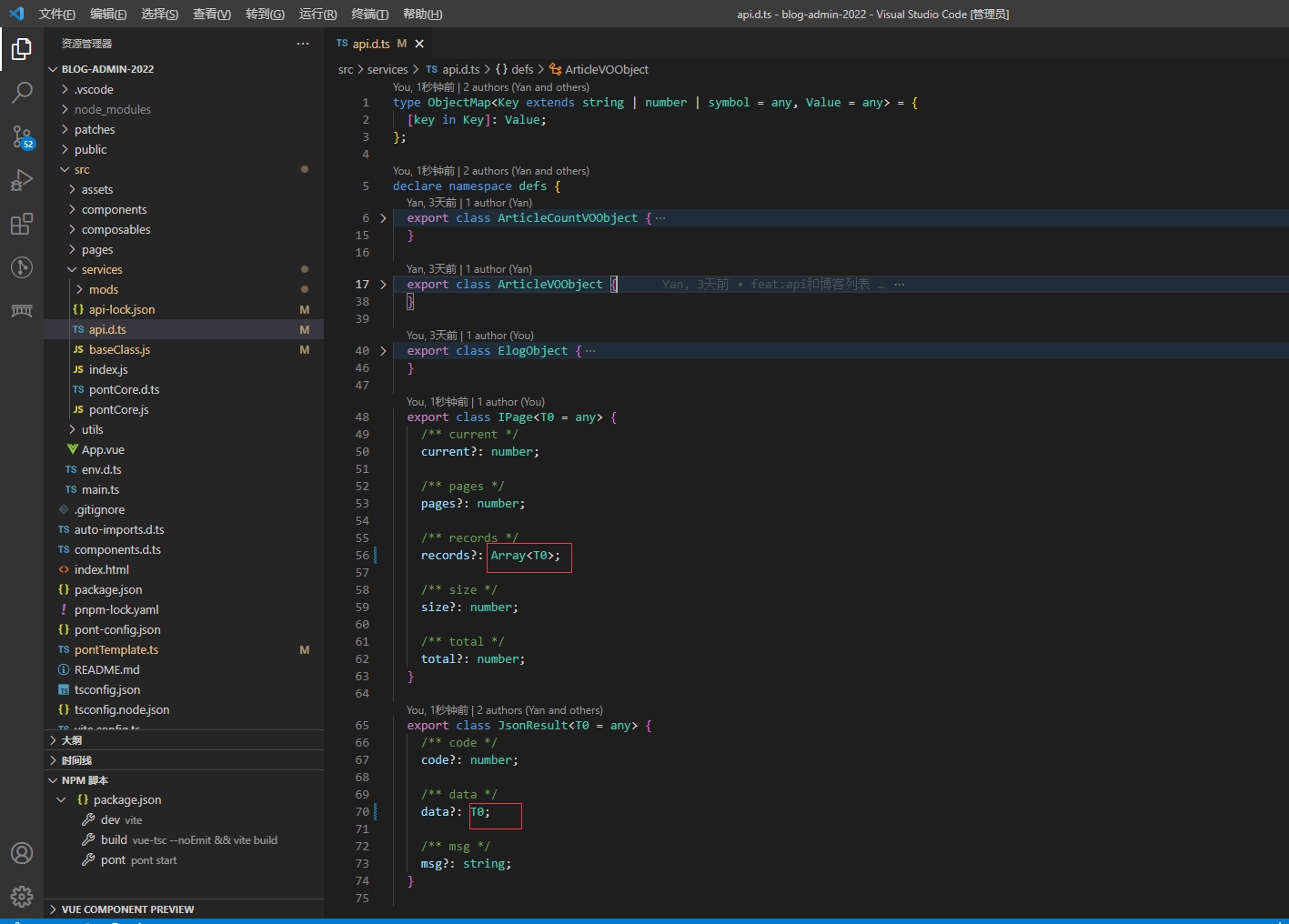
Task: Open the 文件 (File) menu
Action: (56, 15)
